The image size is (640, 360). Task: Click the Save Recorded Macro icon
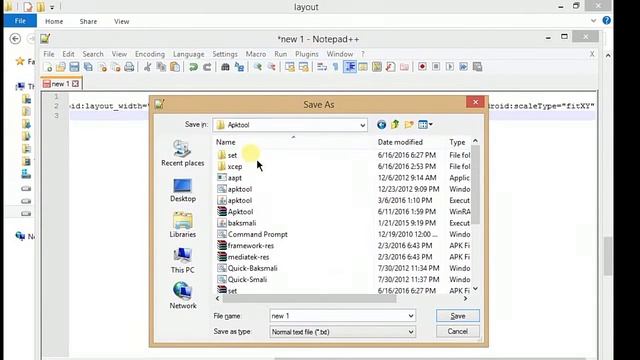point(477,67)
